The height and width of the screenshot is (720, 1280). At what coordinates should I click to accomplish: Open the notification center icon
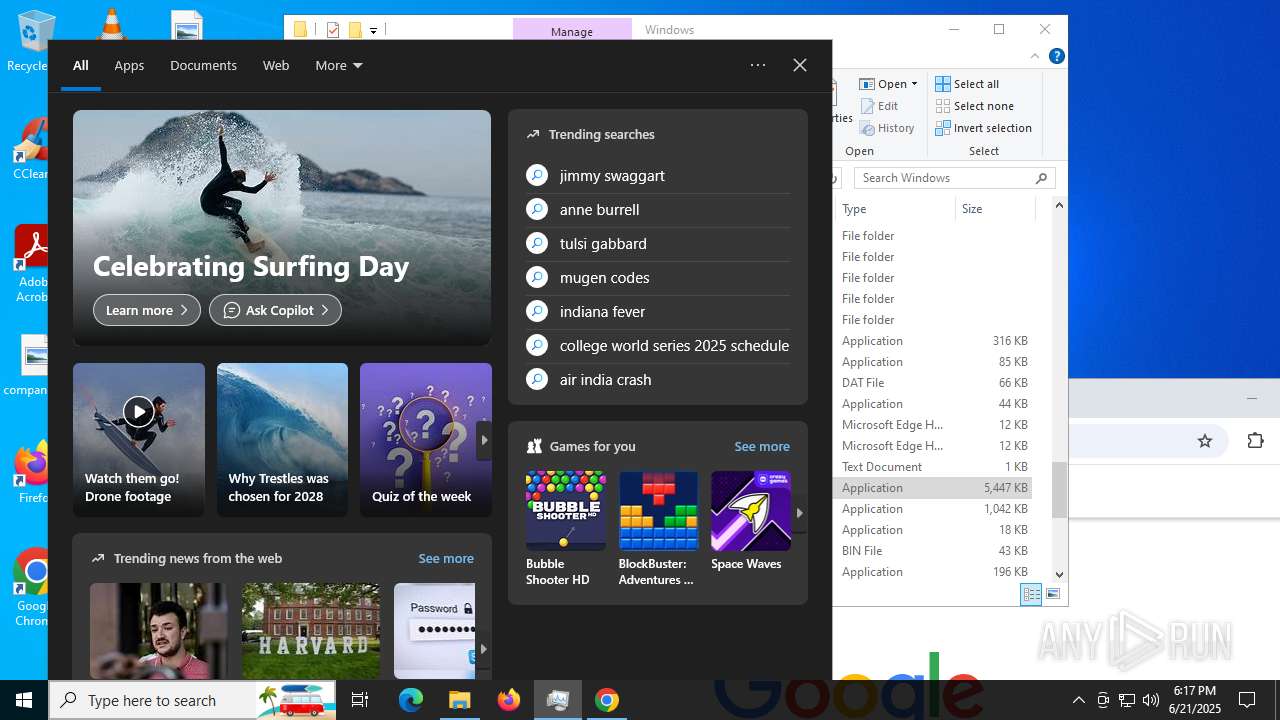1247,700
